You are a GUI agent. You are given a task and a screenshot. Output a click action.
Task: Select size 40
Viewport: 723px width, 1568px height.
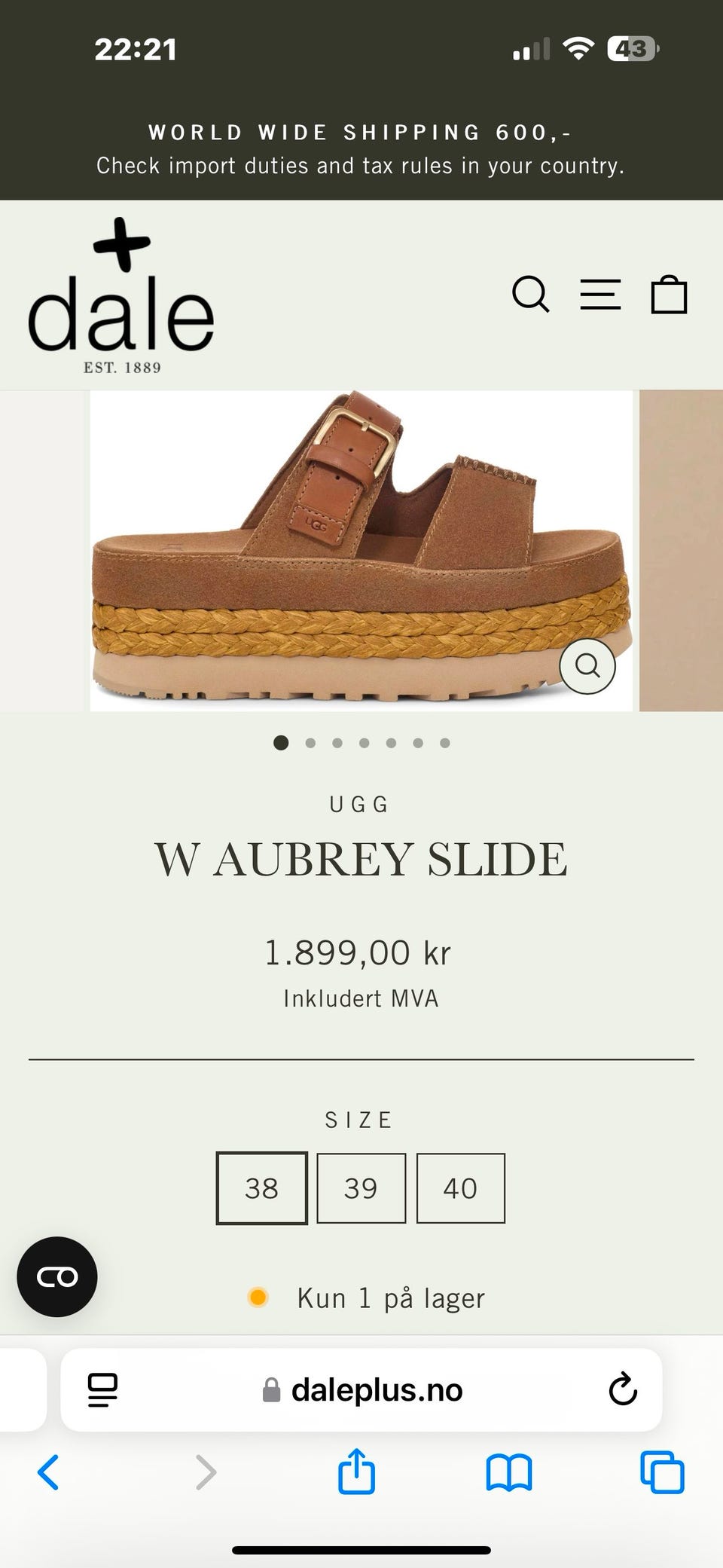(460, 1188)
